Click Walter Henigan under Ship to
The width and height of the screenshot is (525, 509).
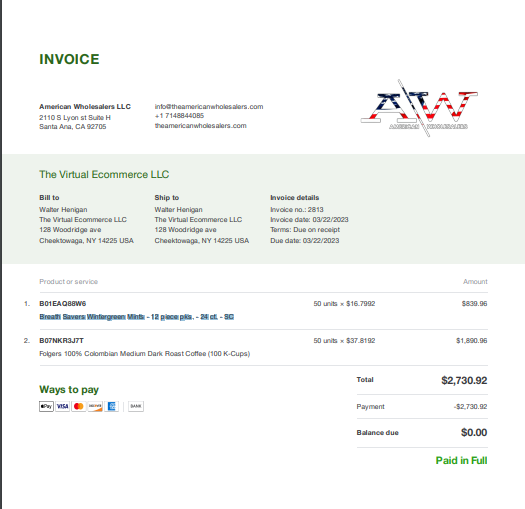coord(178,210)
